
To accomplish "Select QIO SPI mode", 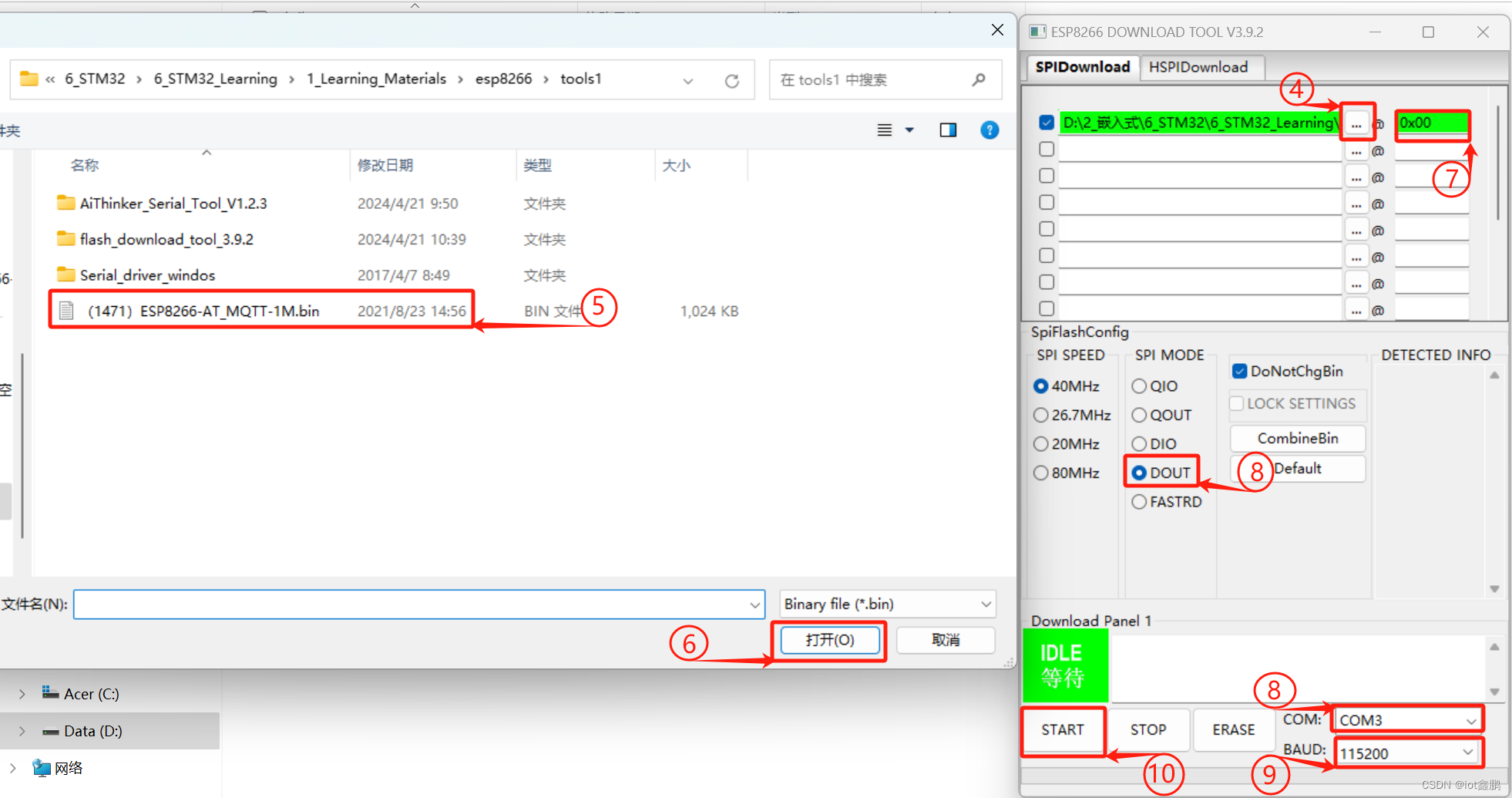I will tap(1155, 386).
